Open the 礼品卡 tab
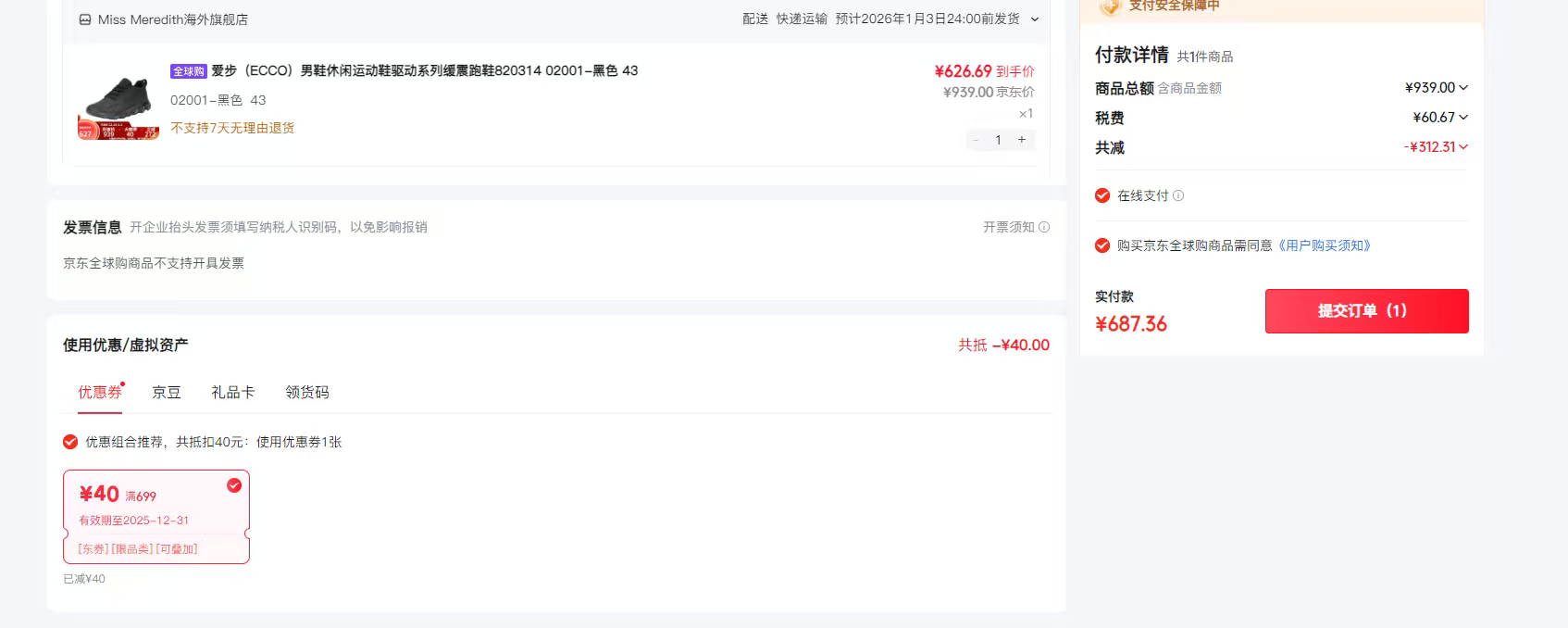 pyautogui.click(x=232, y=392)
